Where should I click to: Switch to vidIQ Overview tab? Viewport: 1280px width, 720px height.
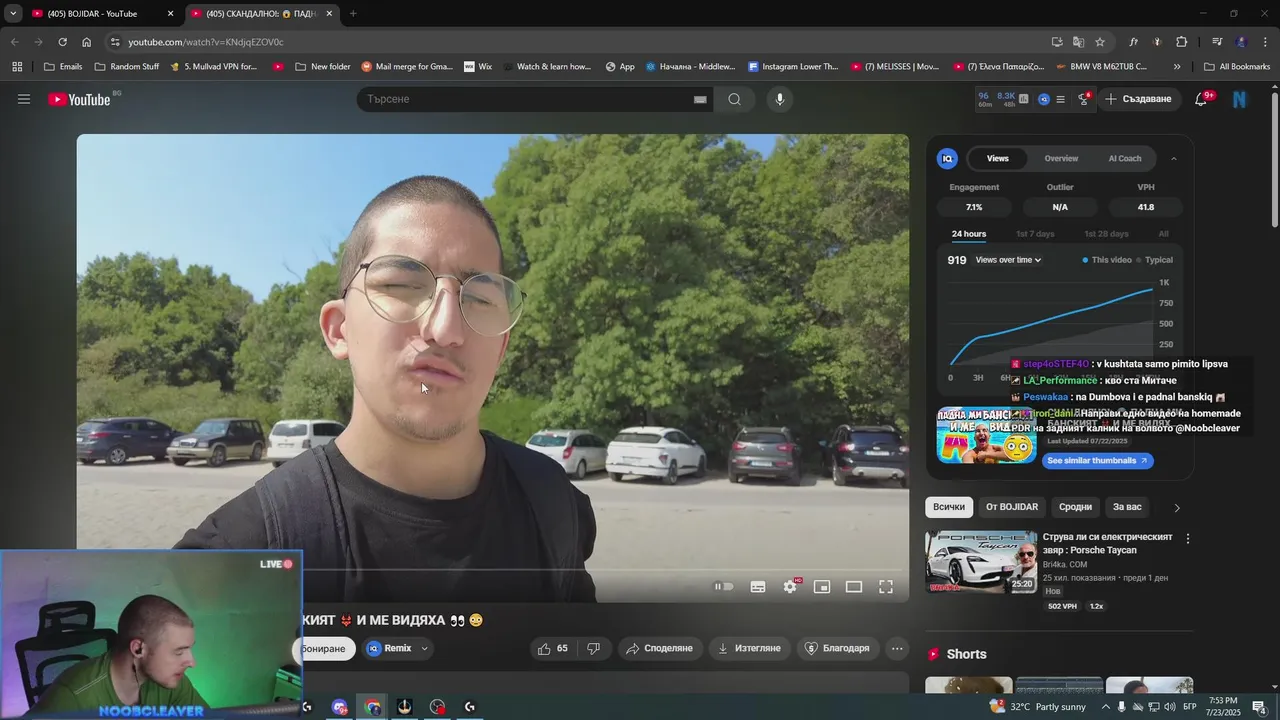point(1061,158)
